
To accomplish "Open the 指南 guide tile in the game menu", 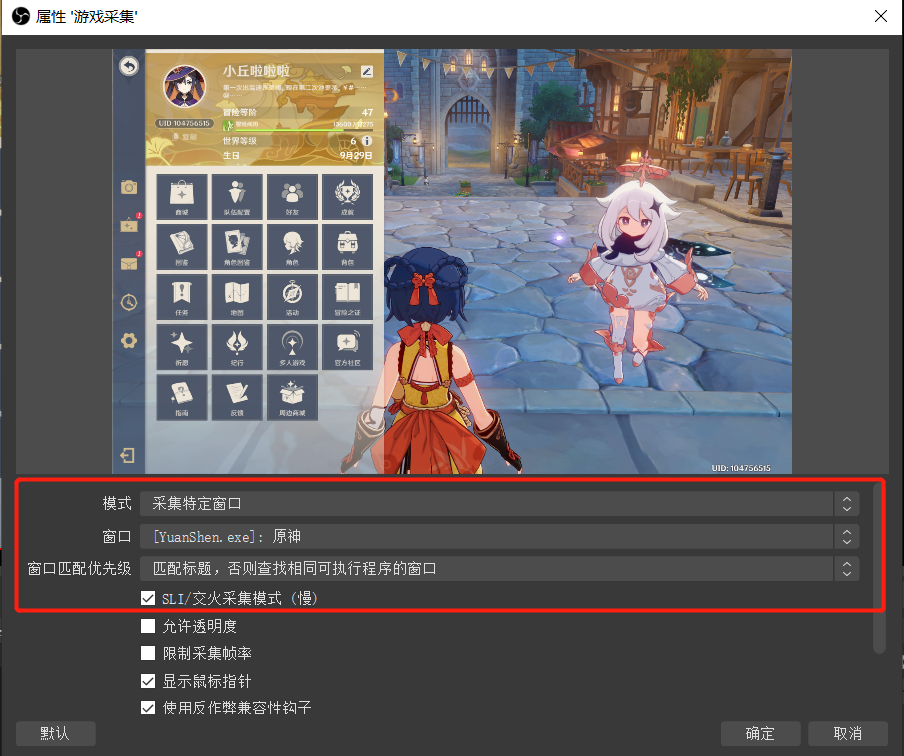I will tap(182, 397).
